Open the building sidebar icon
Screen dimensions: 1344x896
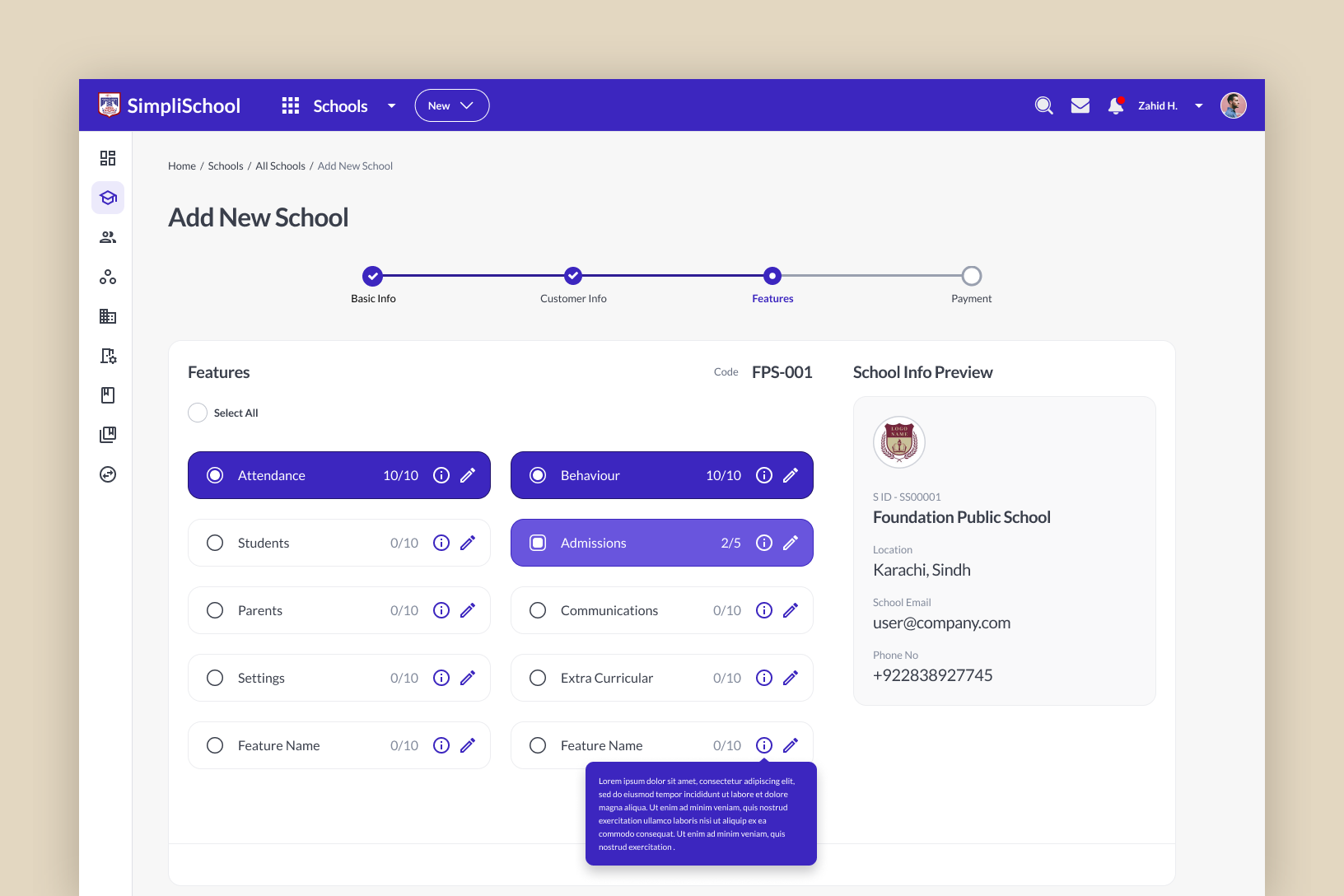point(108,316)
